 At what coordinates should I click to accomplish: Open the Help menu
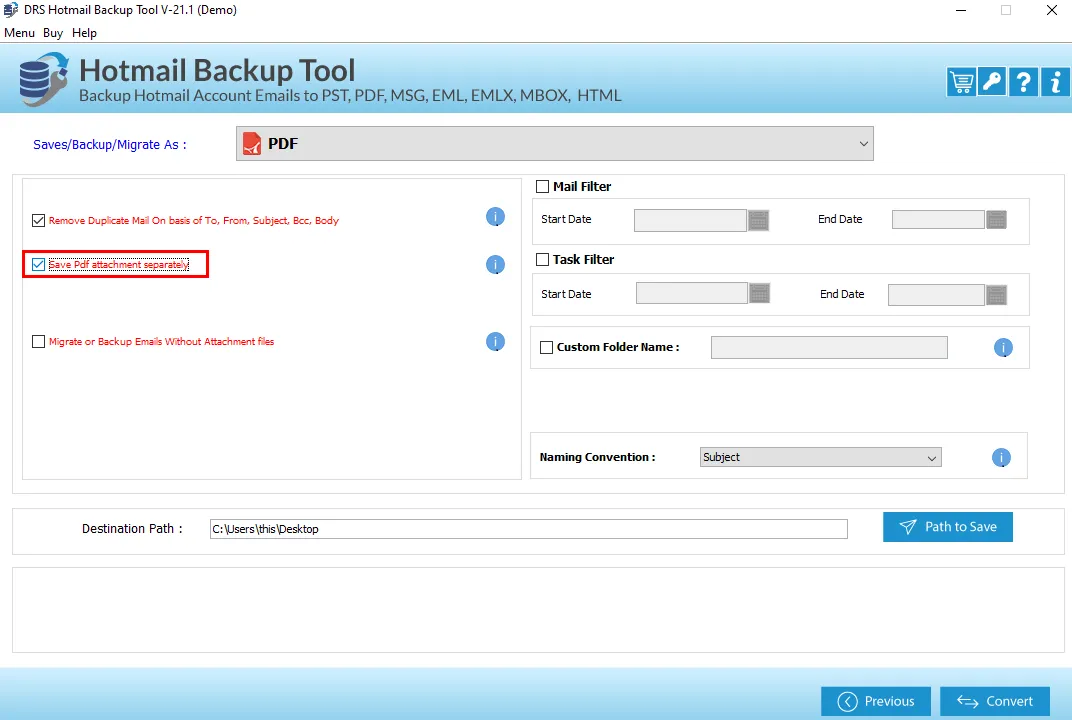(84, 33)
